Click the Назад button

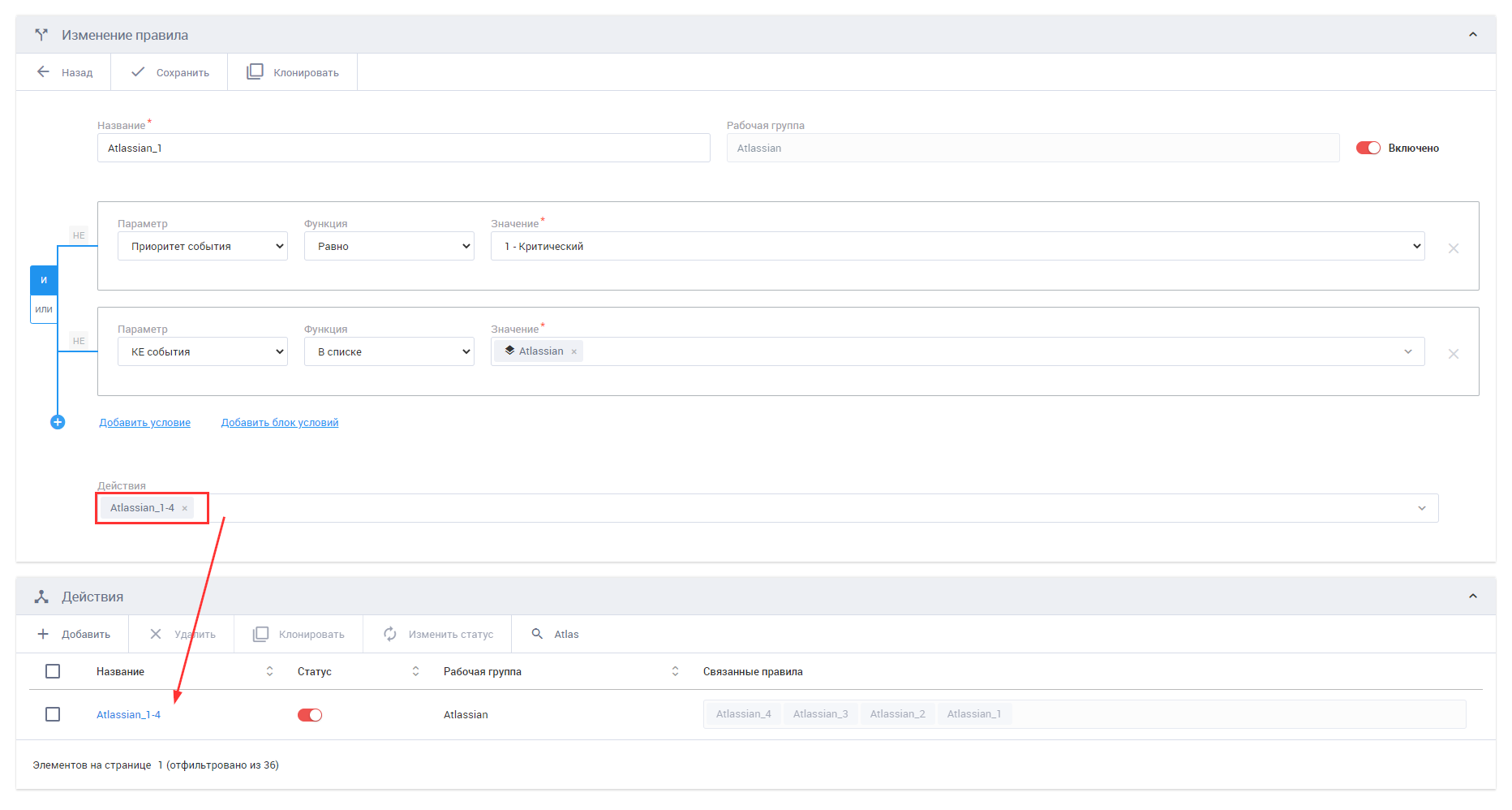click(x=64, y=72)
